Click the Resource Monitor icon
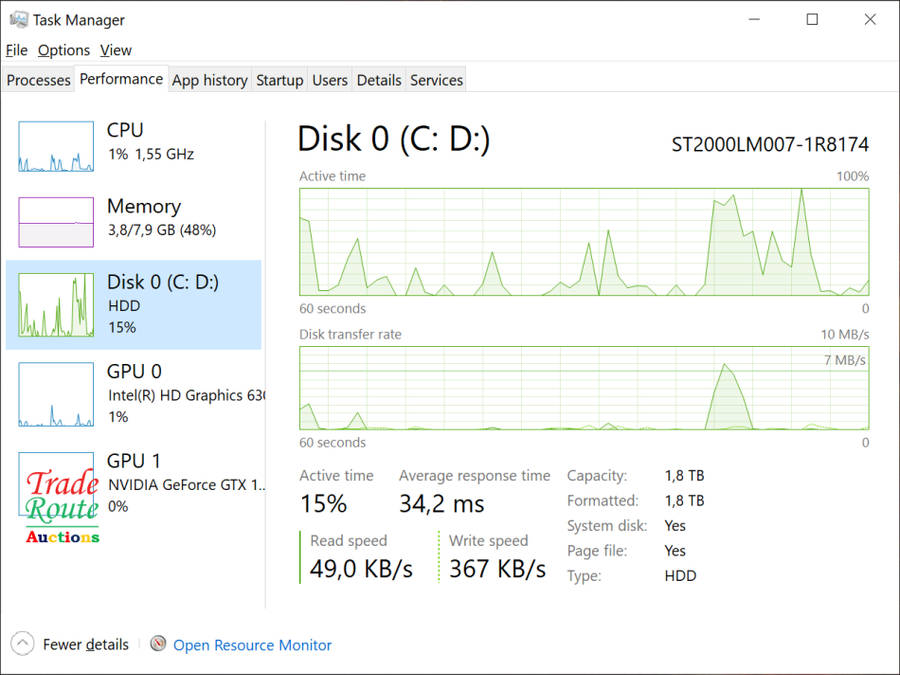This screenshot has height=675, width=900. pos(158,645)
